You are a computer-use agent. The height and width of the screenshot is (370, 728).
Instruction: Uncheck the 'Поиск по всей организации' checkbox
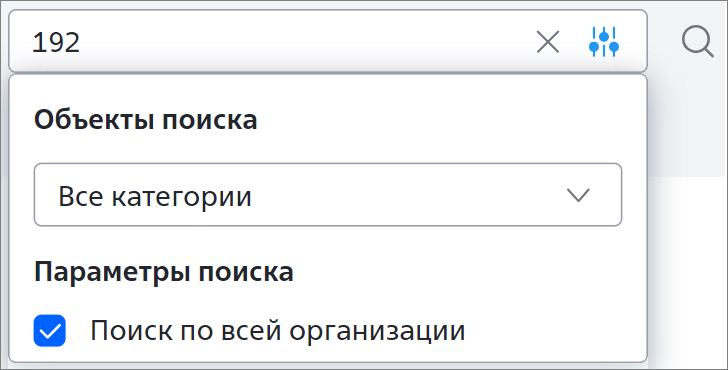click(50, 331)
